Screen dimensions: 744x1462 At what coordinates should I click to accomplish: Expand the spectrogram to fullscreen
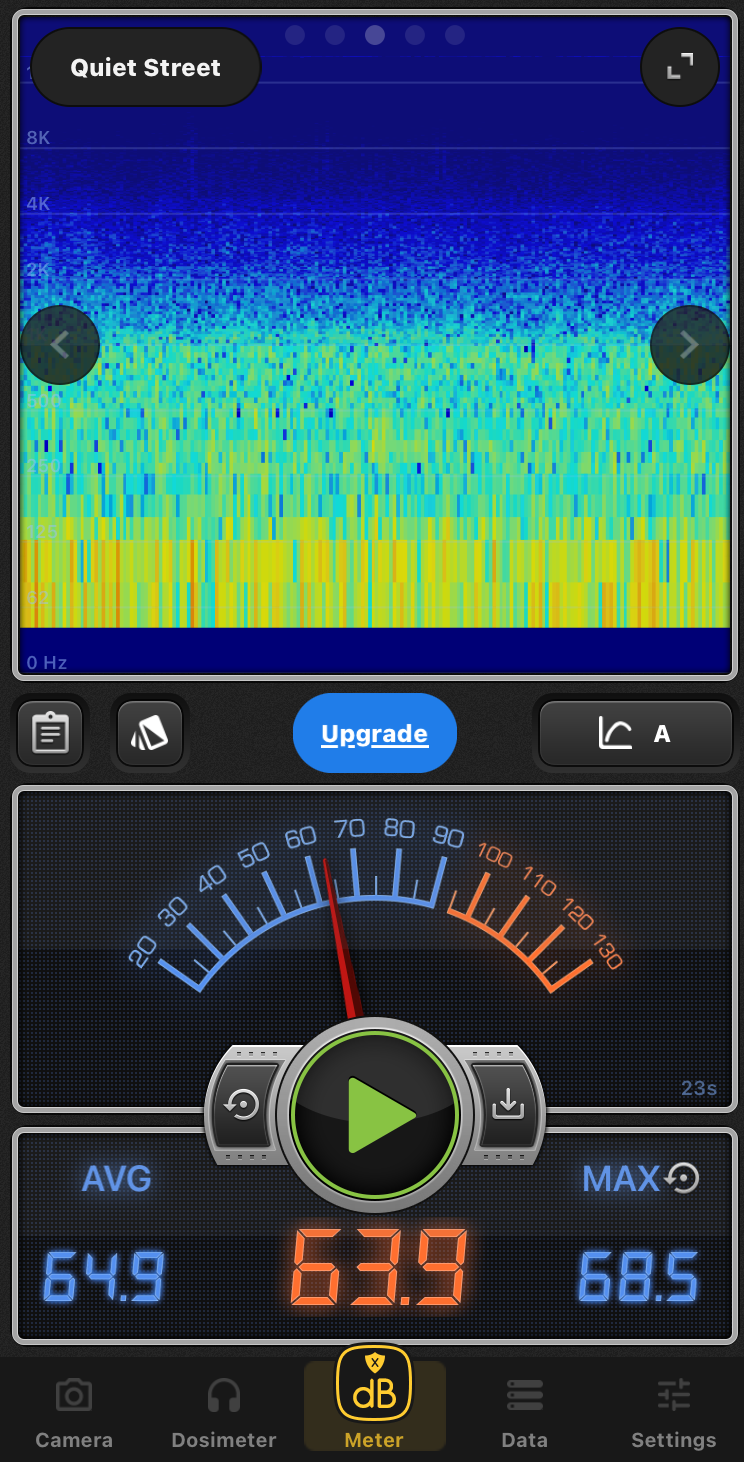coord(680,67)
